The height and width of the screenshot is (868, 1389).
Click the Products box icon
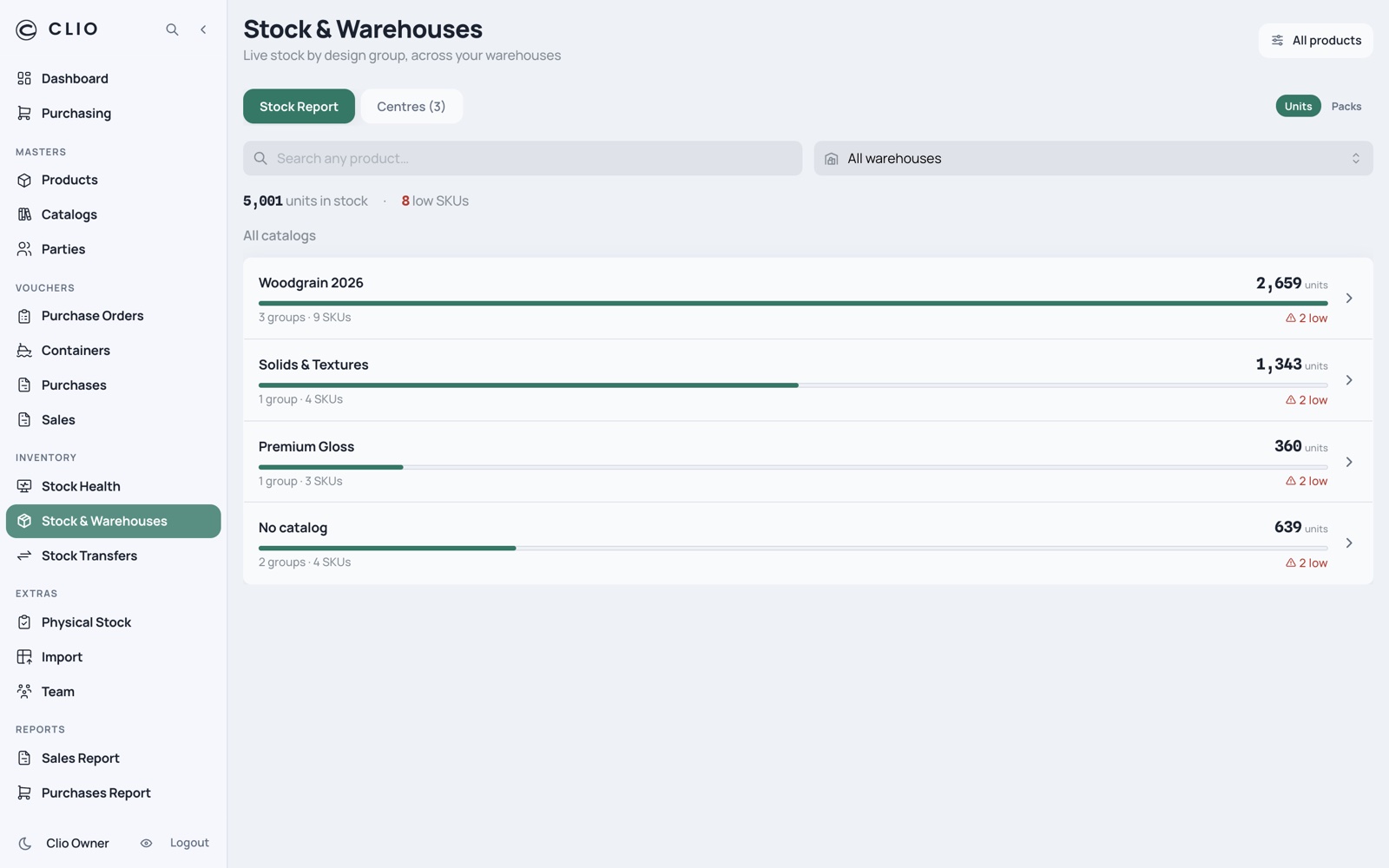point(24,180)
